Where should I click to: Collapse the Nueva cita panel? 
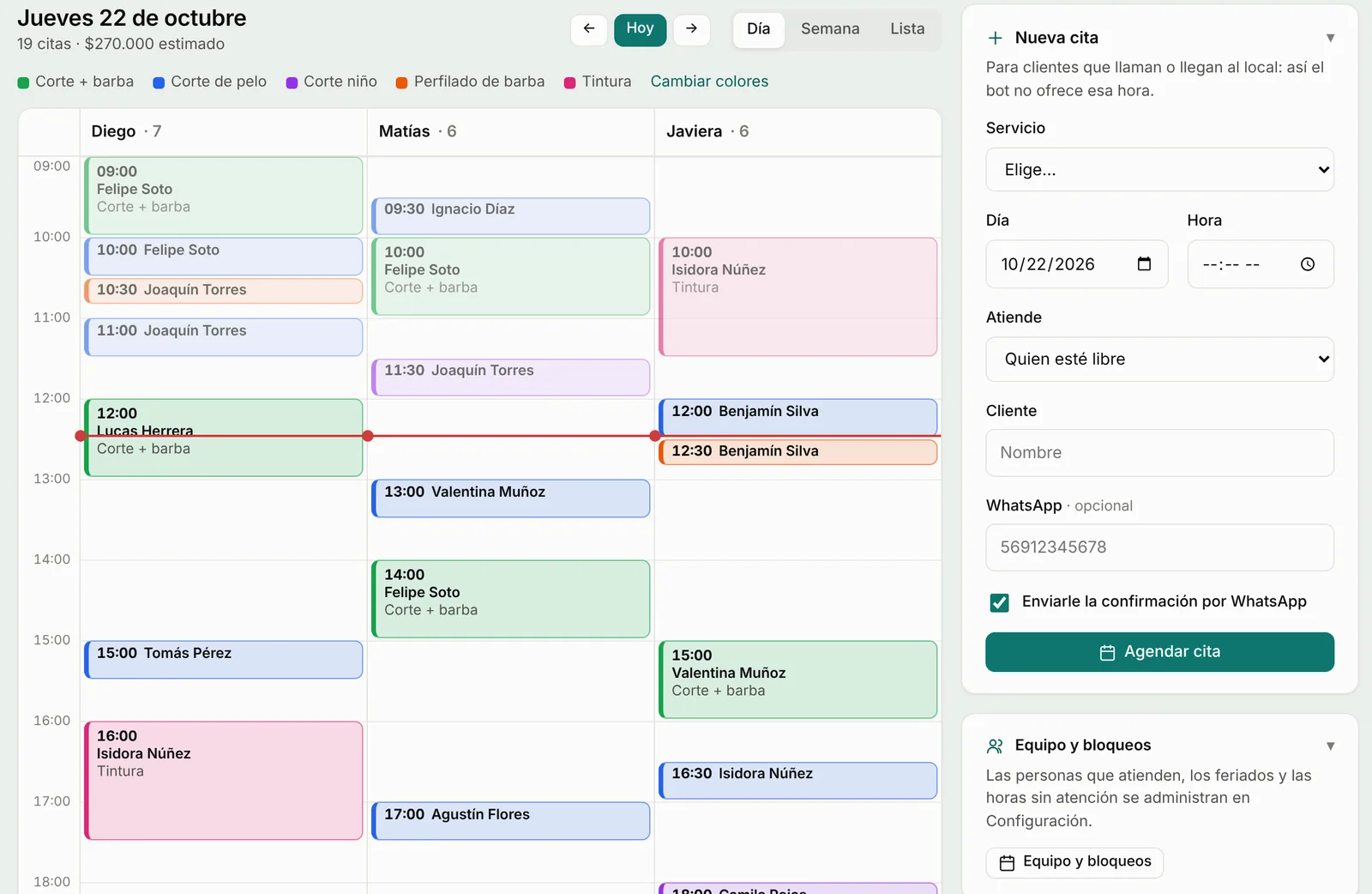click(x=1330, y=38)
